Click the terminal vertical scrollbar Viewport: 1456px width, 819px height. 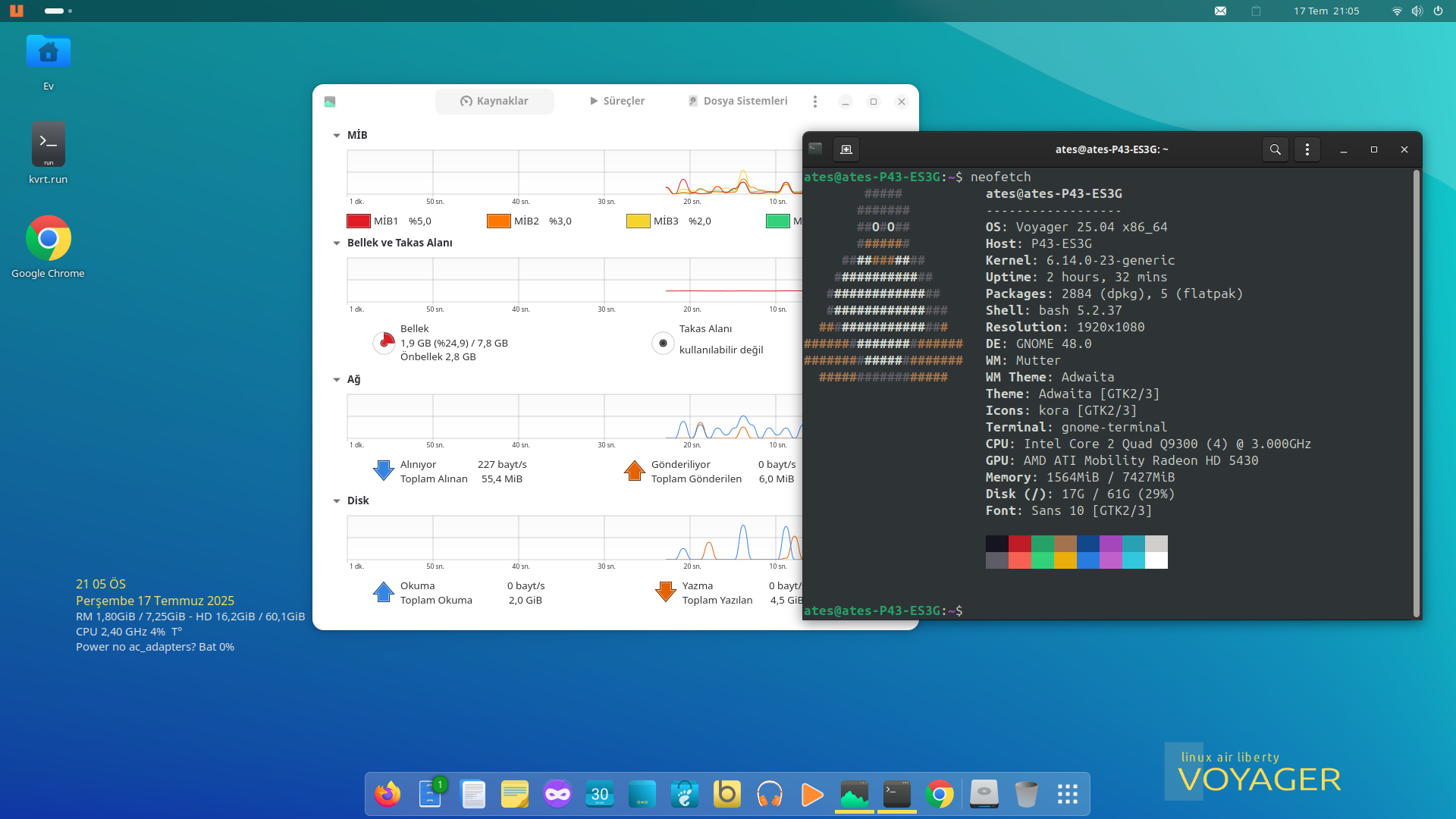pyautogui.click(x=1416, y=393)
